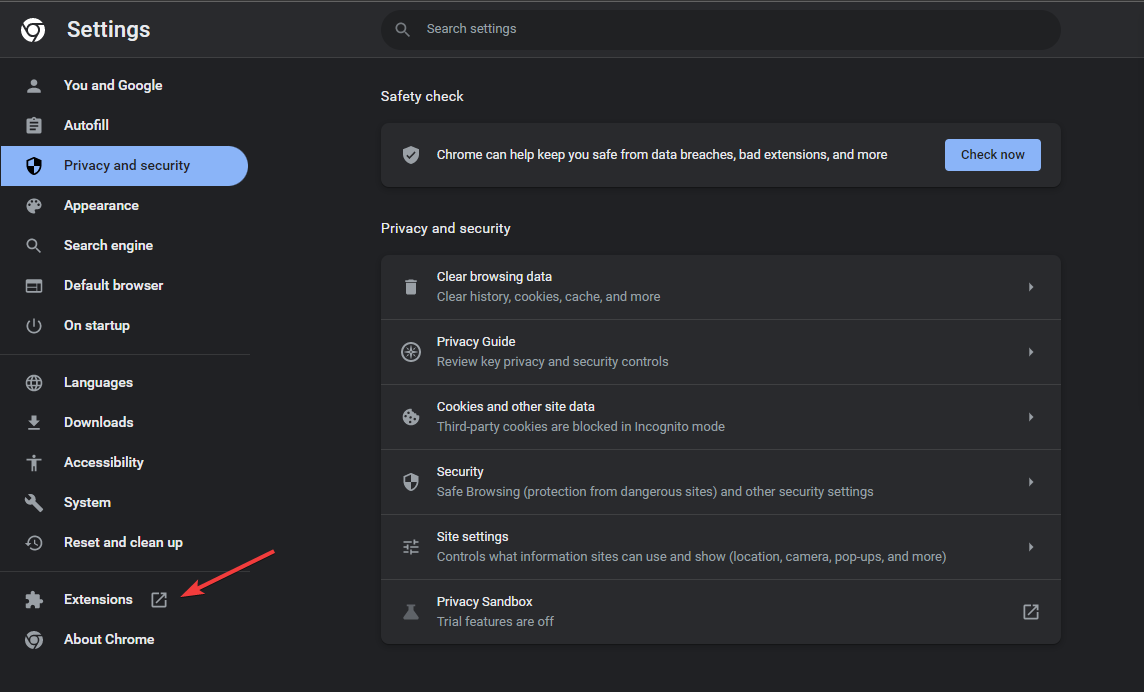Expand the Site settings arrow
This screenshot has height=692, width=1144.
1031,547
